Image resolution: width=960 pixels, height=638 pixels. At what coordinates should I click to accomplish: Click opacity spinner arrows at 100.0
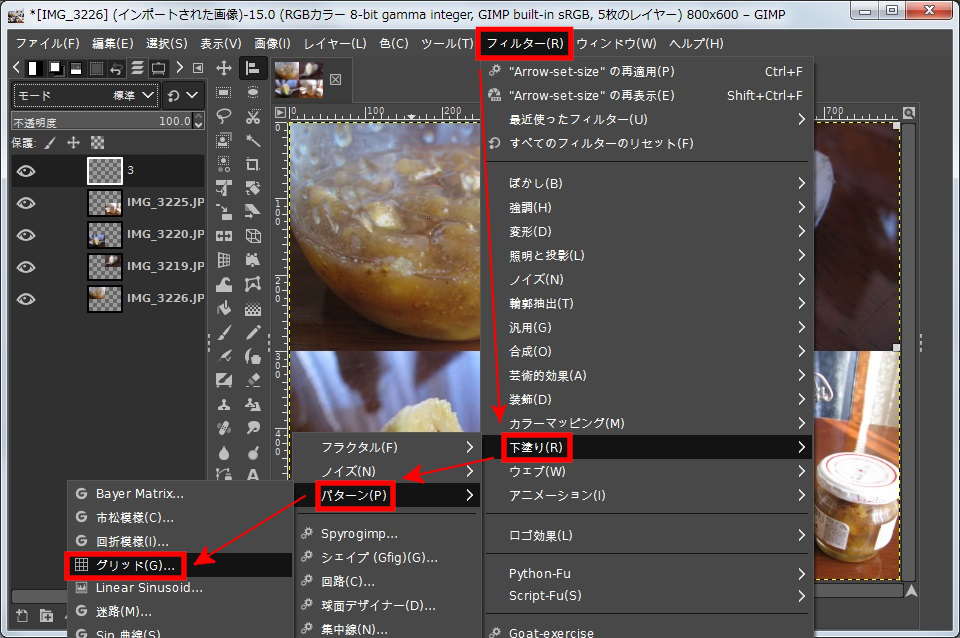[198, 121]
